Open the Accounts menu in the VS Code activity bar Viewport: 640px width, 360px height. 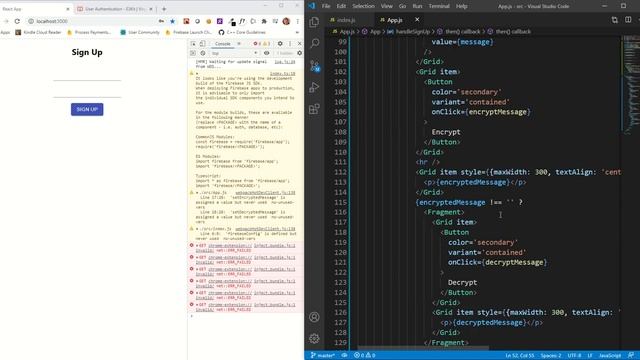pos(314,317)
